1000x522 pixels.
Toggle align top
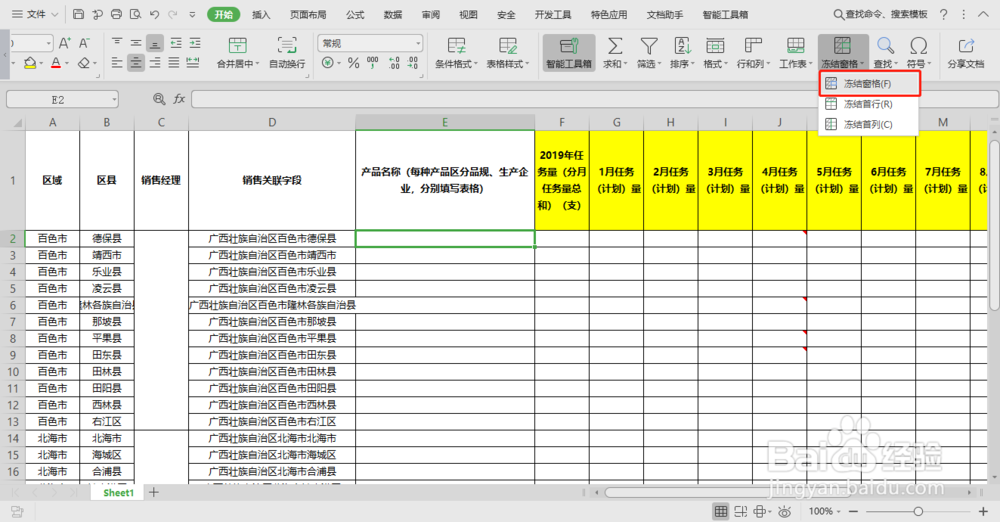pos(117,43)
